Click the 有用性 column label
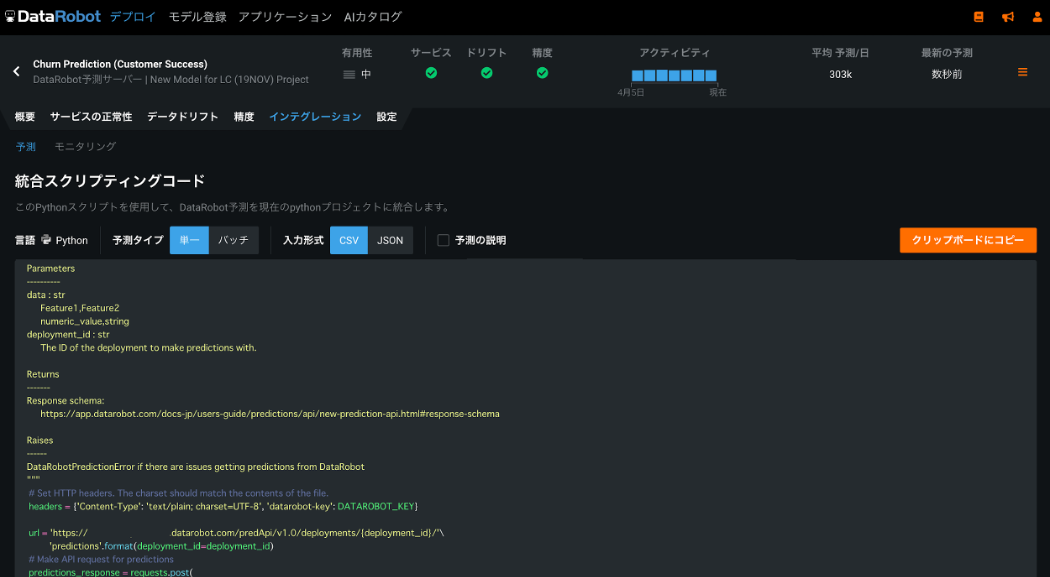 point(357,53)
